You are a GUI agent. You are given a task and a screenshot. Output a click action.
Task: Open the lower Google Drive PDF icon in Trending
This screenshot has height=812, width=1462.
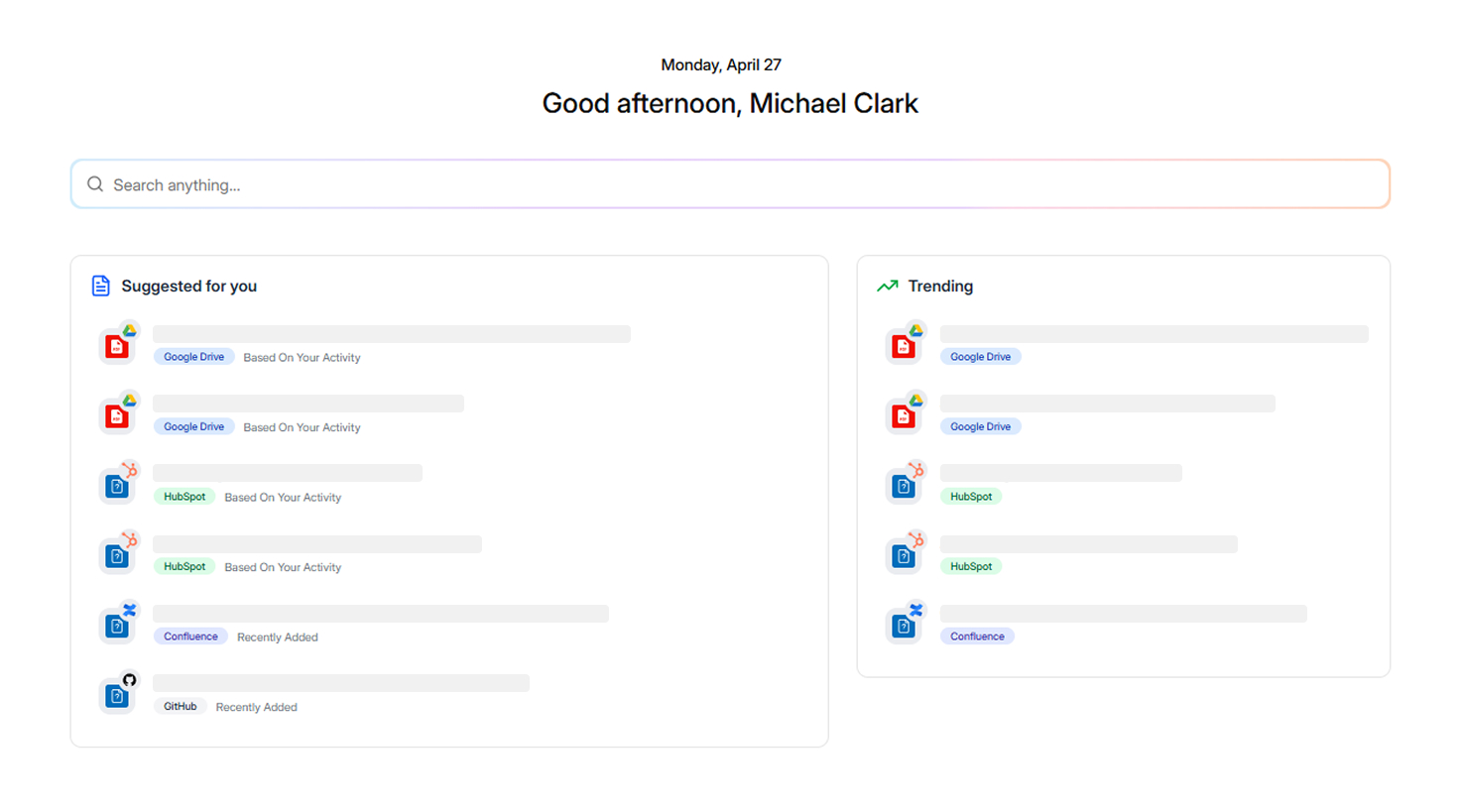click(x=904, y=416)
